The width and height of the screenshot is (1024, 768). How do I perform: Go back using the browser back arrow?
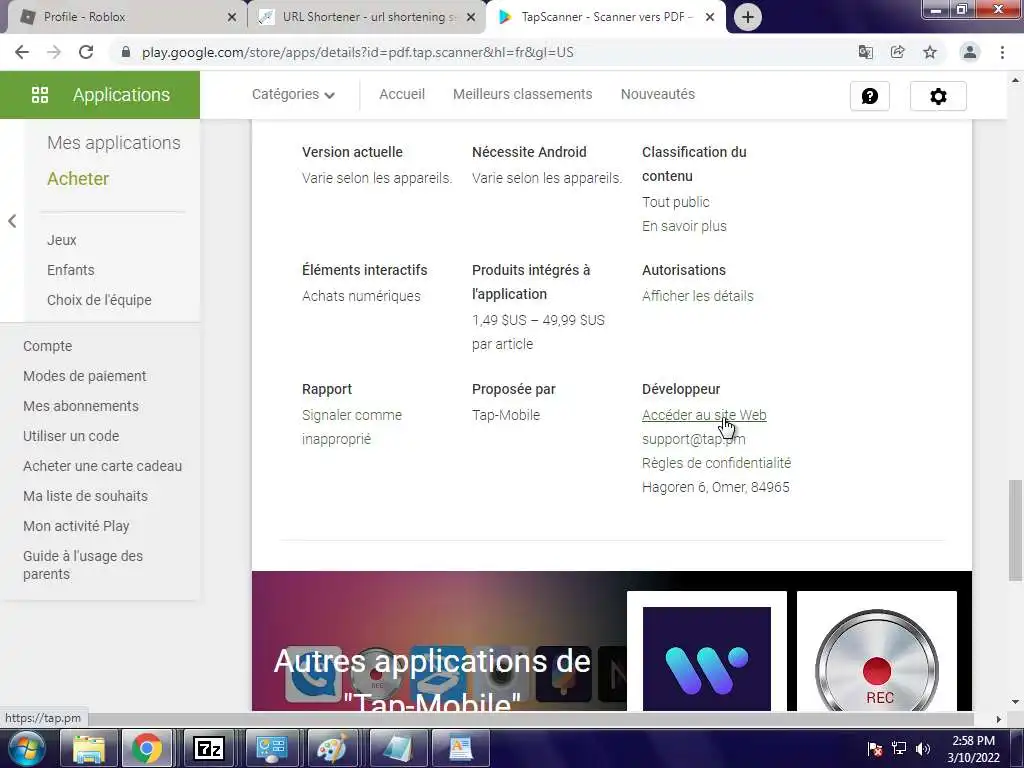[x=22, y=52]
